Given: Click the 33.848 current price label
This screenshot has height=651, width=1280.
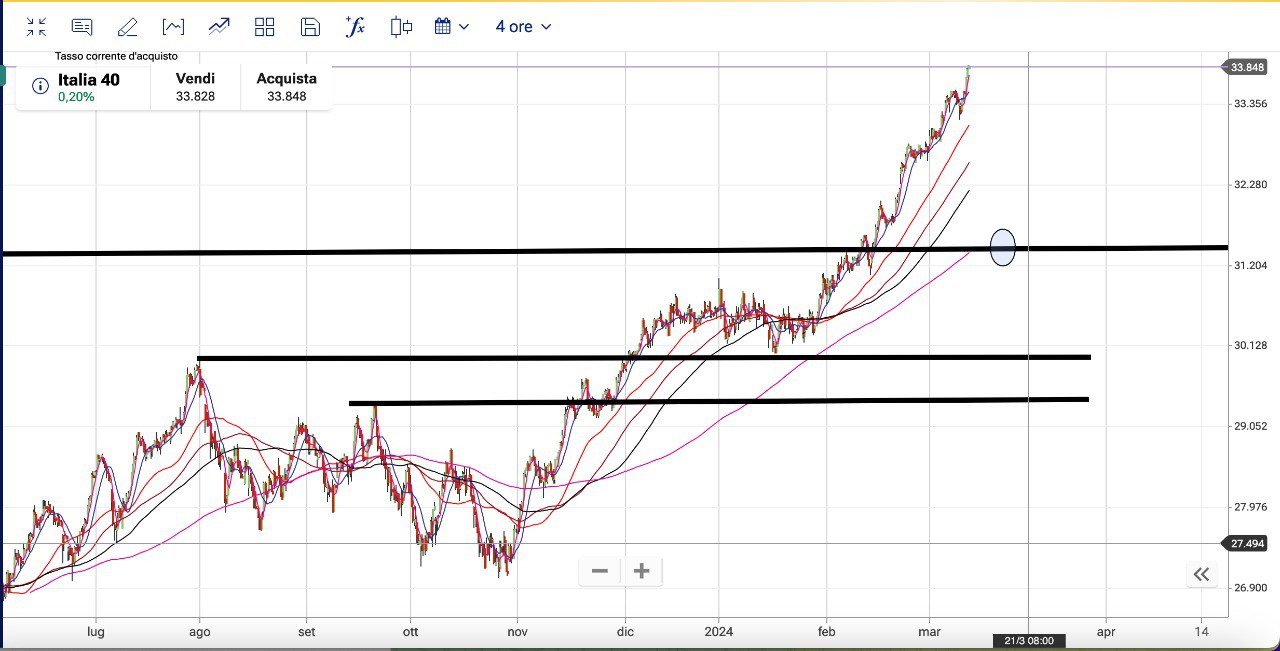Looking at the screenshot, I should 1248,67.
